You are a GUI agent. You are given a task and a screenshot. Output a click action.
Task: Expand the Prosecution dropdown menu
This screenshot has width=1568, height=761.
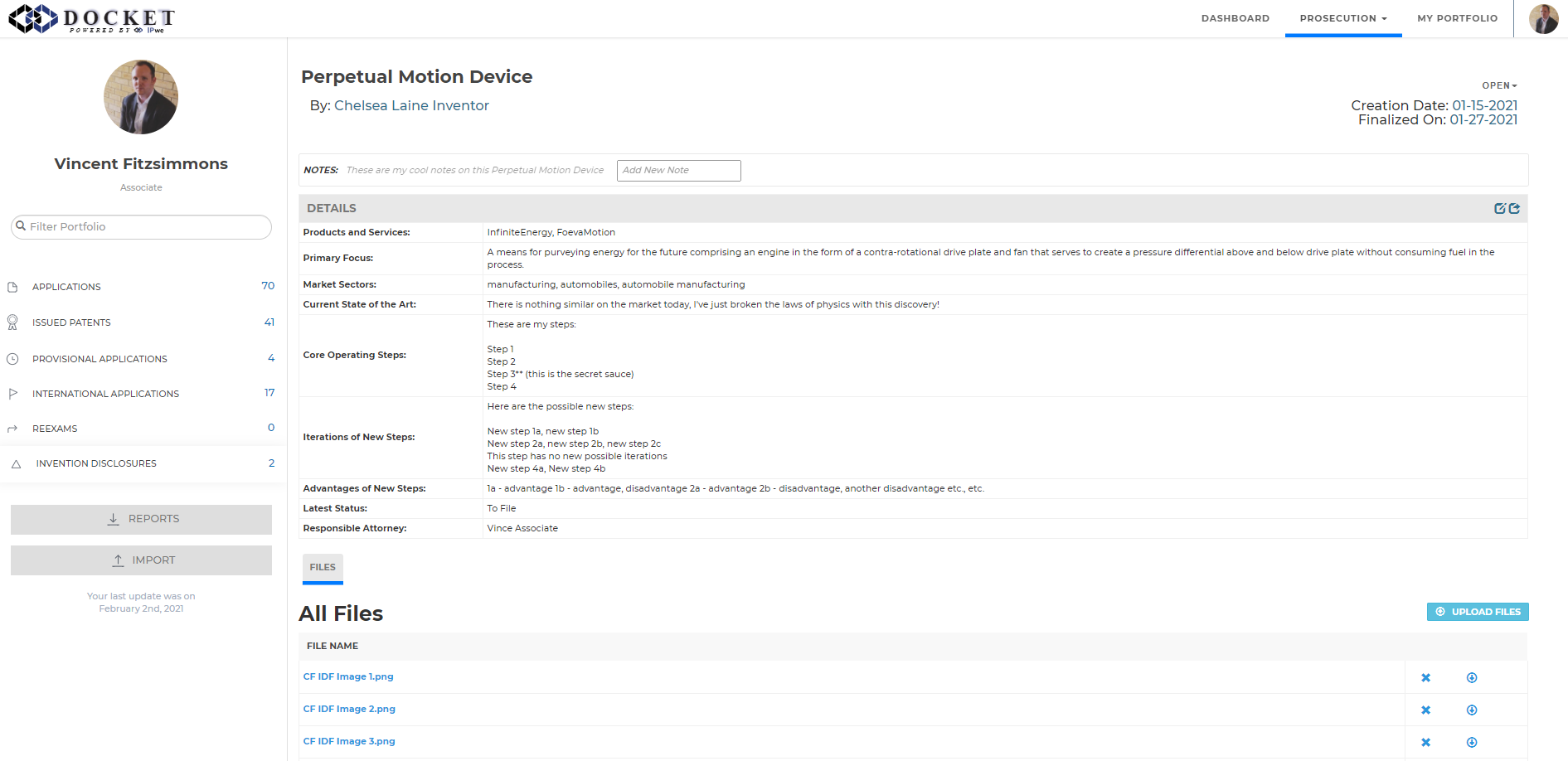point(1342,18)
